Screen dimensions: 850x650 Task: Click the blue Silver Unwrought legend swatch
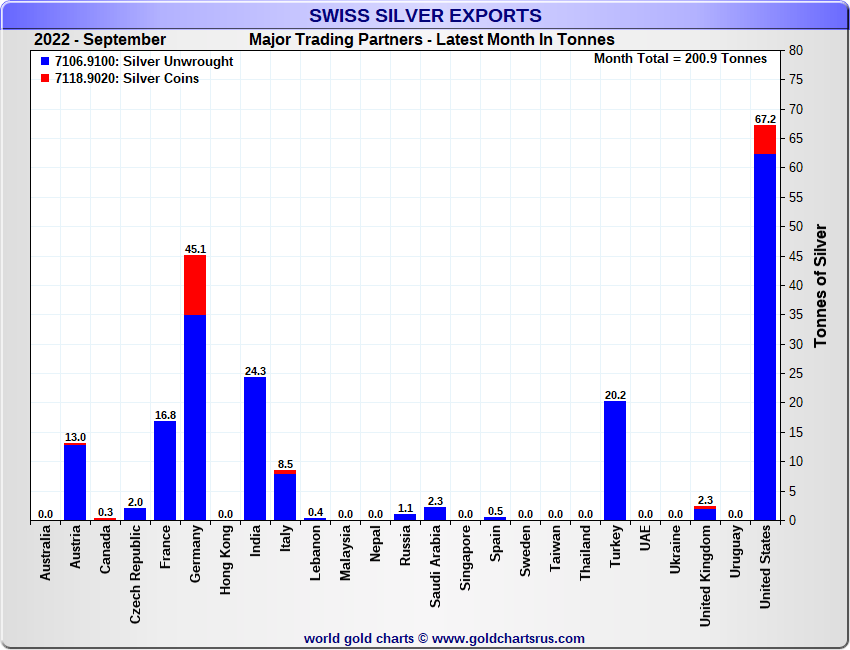pos(44,62)
